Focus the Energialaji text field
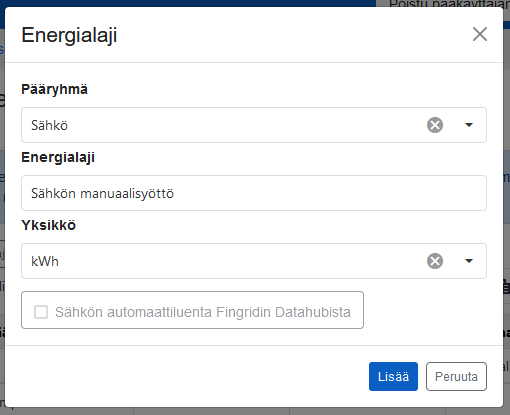Viewport: 510px width, 415px height. (254, 193)
